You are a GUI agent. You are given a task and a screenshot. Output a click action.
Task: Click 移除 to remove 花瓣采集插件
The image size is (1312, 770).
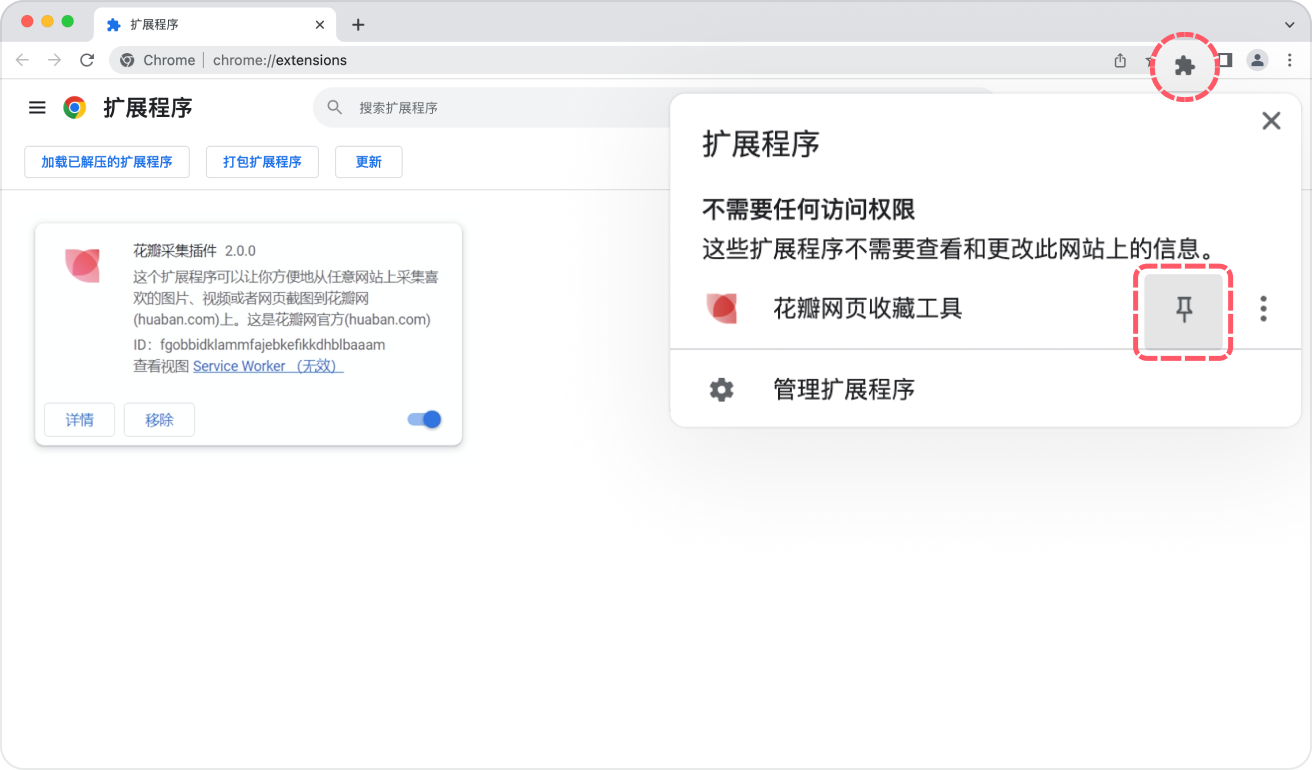pyautogui.click(x=159, y=420)
